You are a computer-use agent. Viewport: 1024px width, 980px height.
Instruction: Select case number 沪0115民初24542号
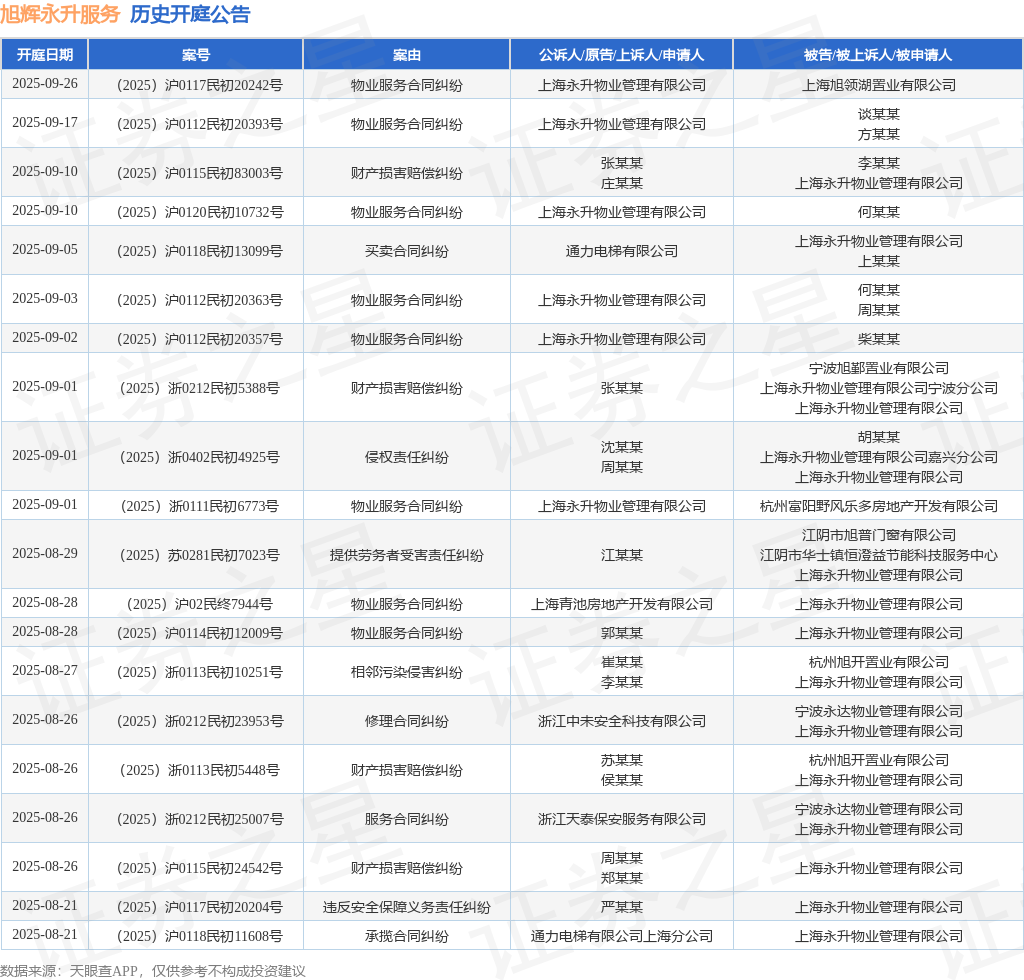224,868
